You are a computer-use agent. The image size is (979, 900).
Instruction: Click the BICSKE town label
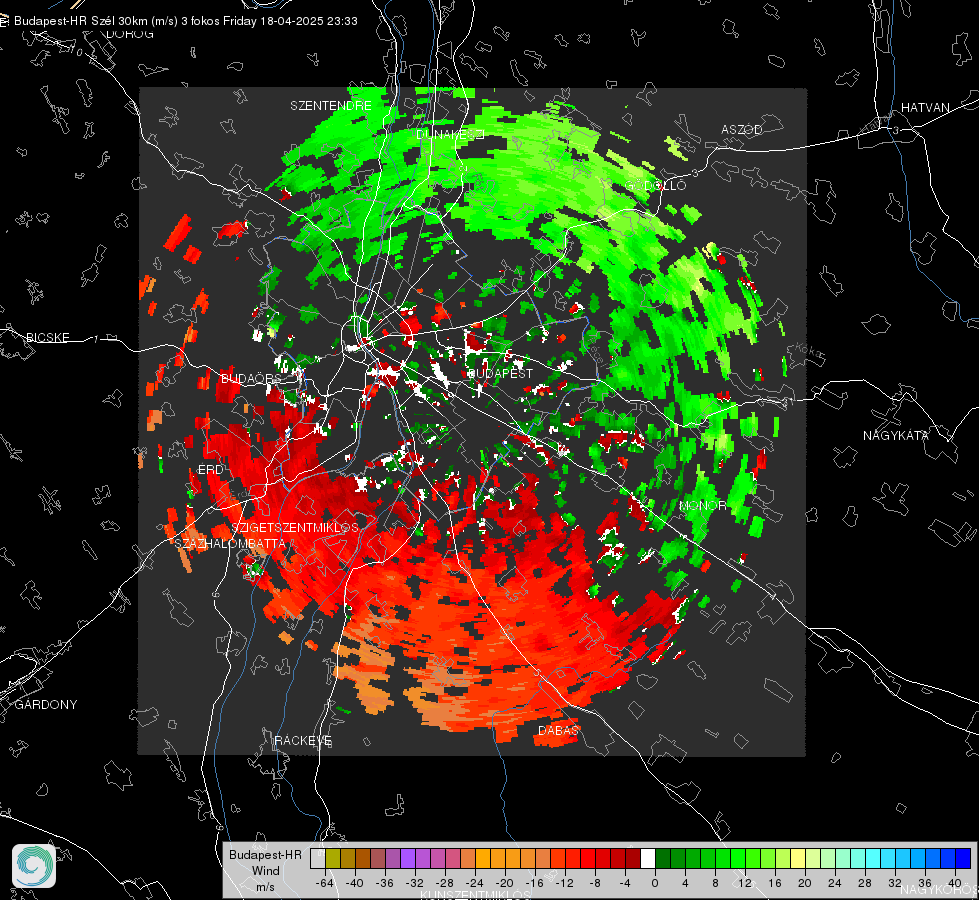47,337
